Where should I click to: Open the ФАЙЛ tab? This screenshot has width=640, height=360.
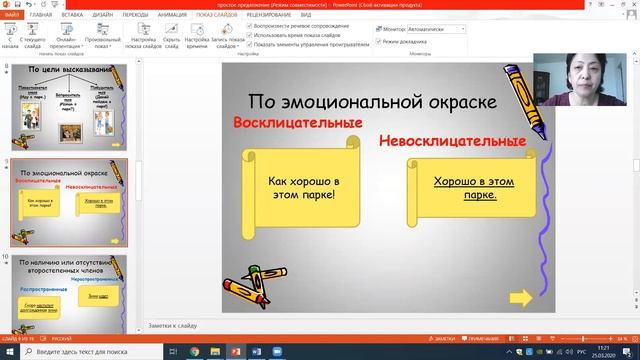tap(12, 15)
